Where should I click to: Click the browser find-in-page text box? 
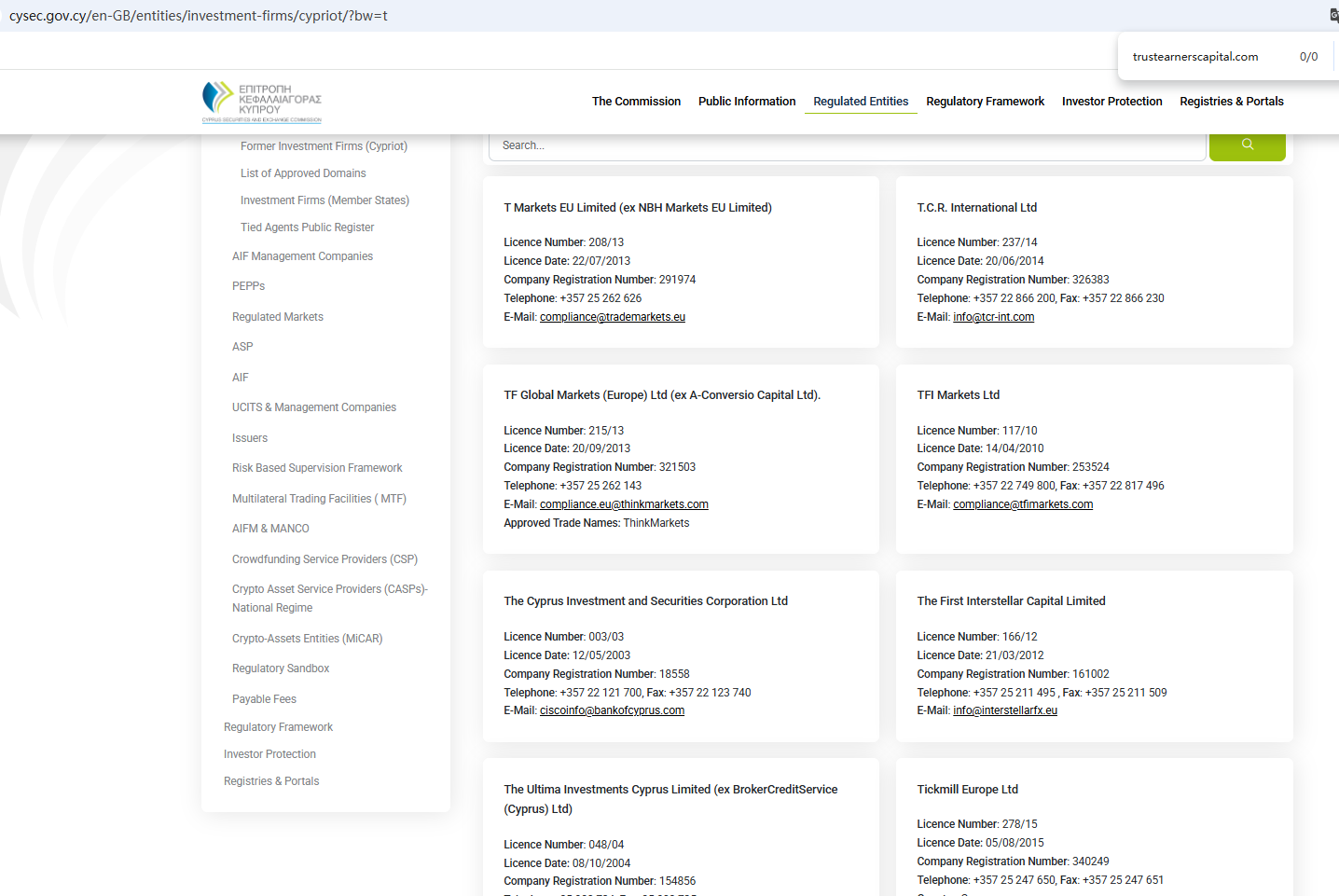click(x=1208, y=57)
